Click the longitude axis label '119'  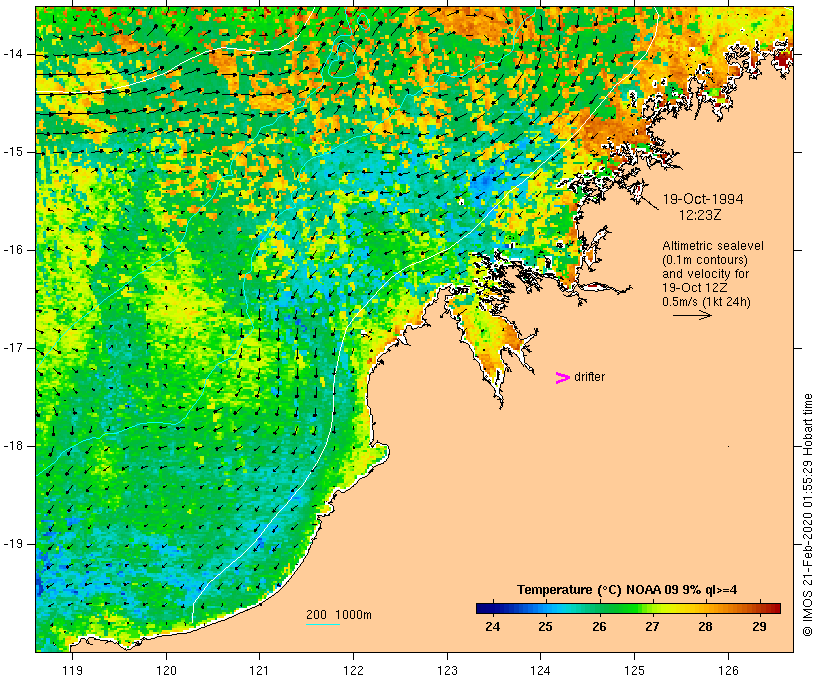73,670
